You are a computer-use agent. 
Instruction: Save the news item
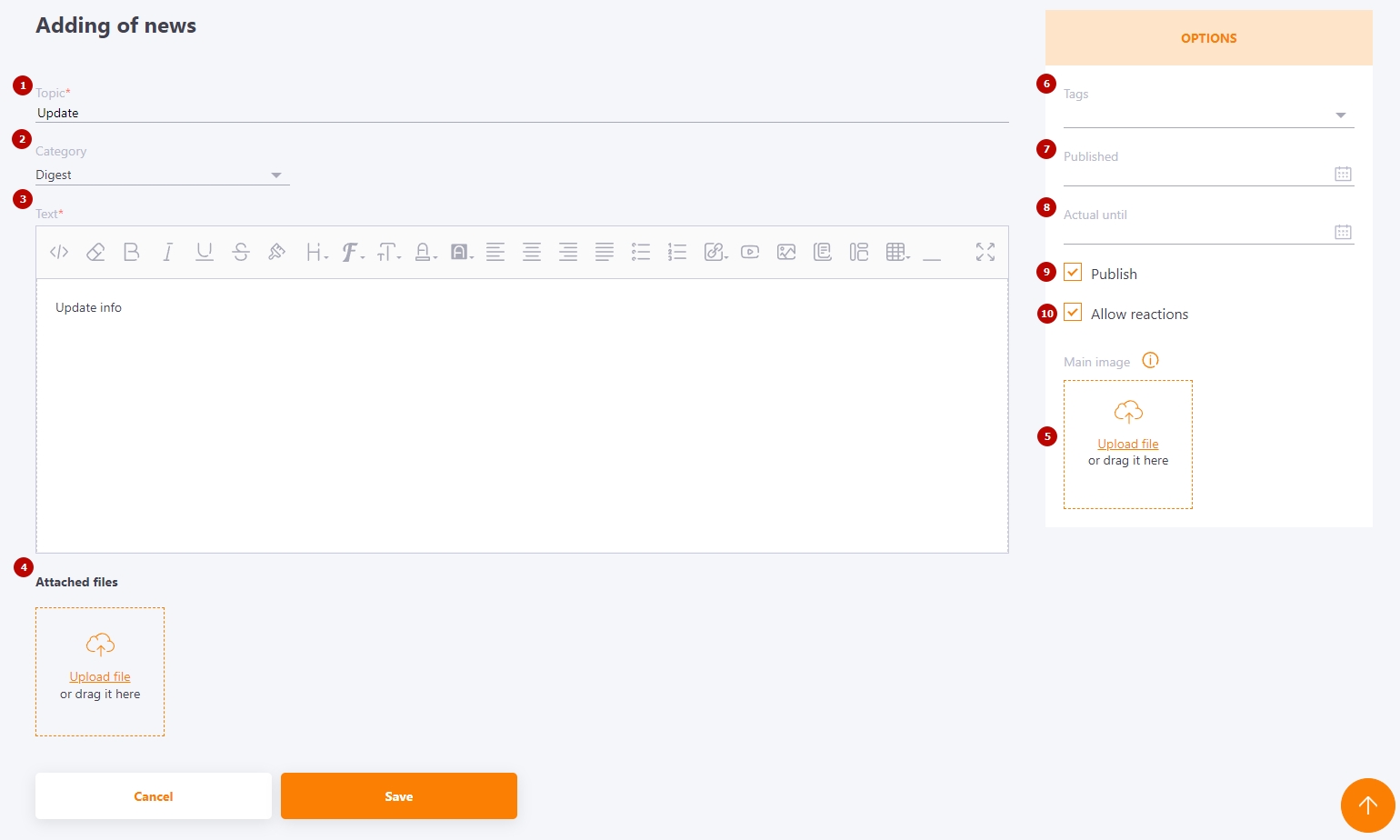coord(399,796)
